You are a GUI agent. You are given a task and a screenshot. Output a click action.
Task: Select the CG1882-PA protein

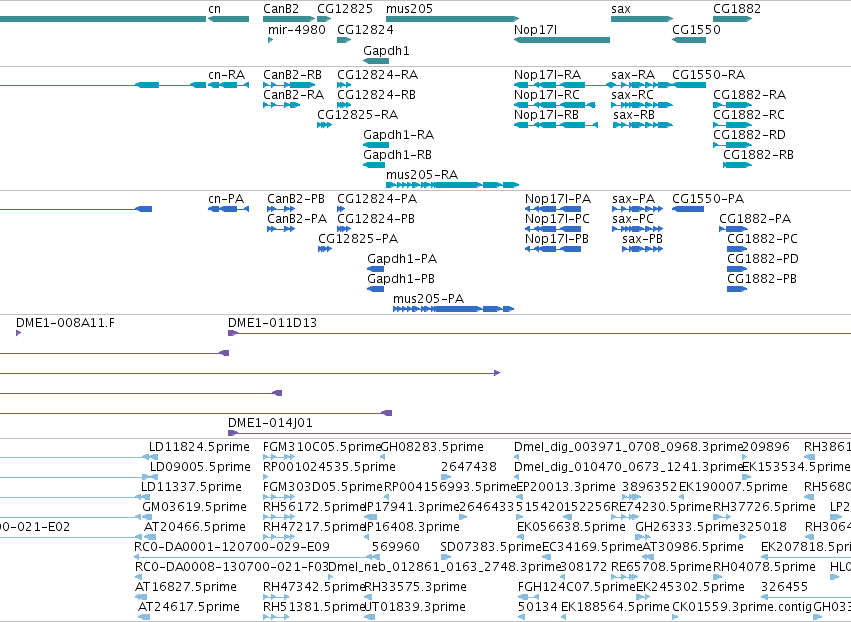pos(733,229)
